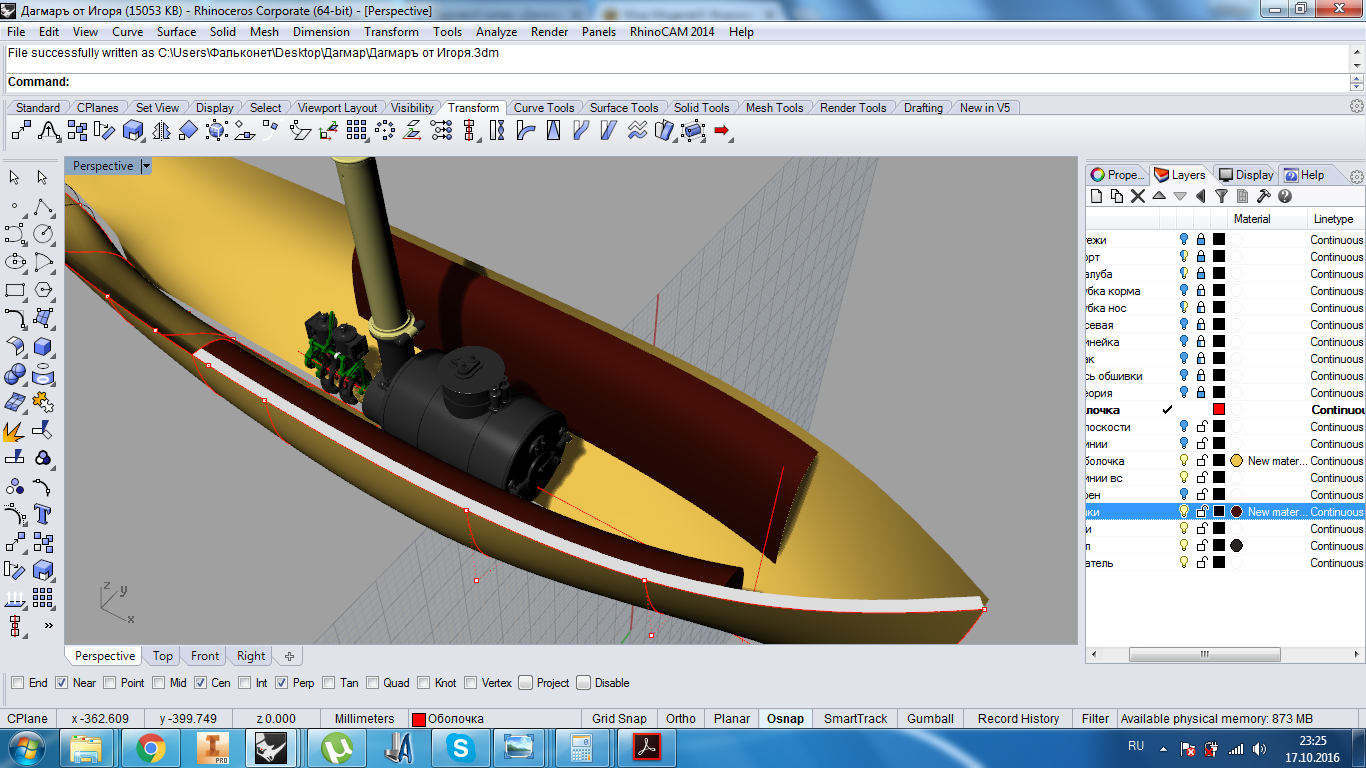Enable the Mid osnap checkbox
The height and width of the screenshot is (768, 1366).
click(159, 683)
